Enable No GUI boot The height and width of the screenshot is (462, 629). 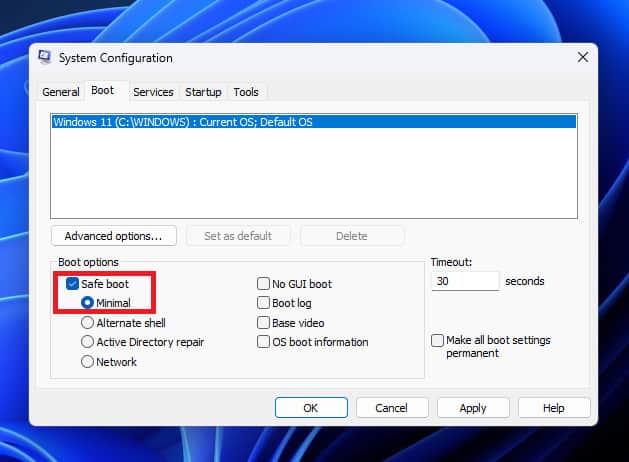point(264,284)
